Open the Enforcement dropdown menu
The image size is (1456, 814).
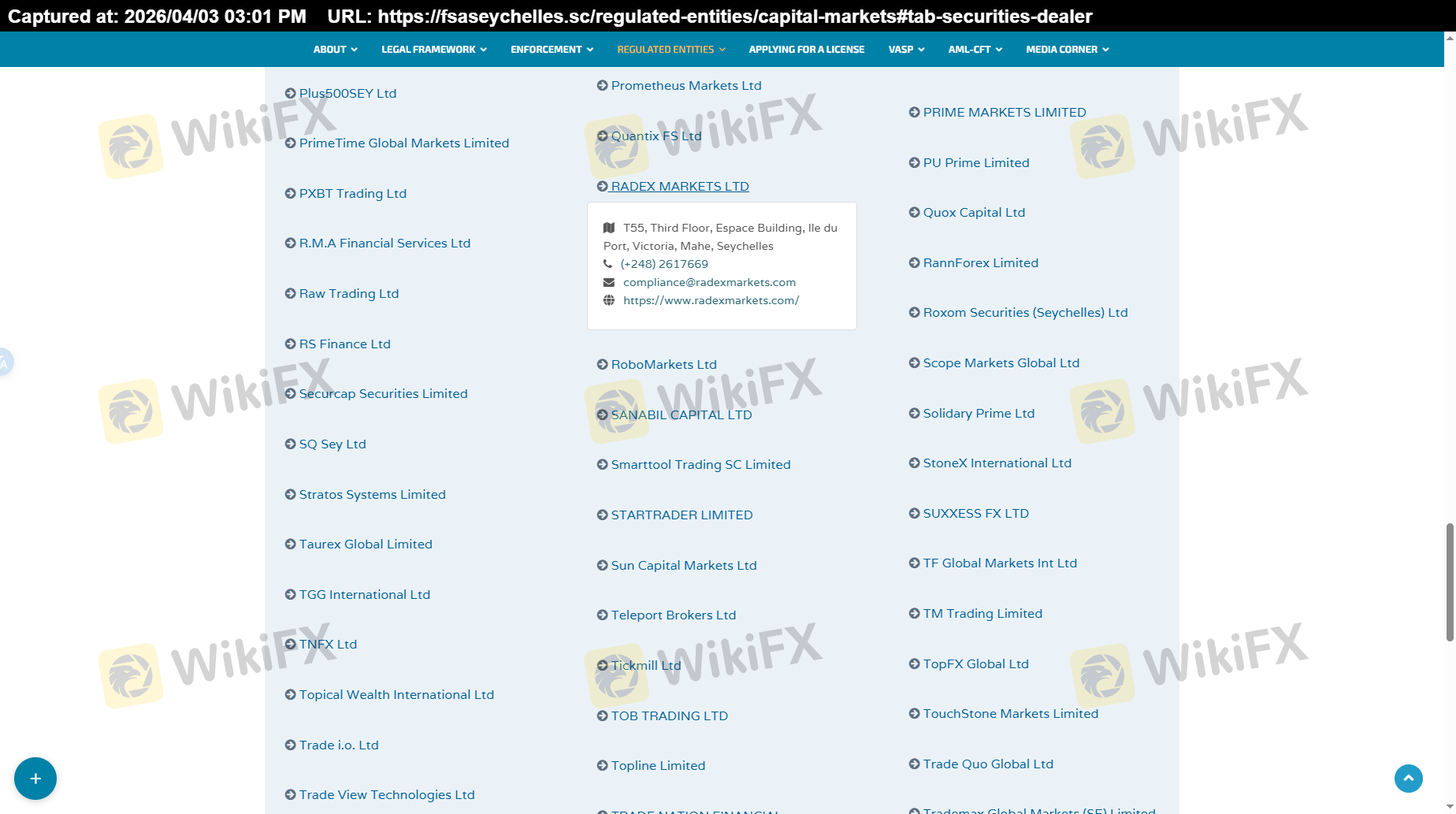(x=552, y=49)
